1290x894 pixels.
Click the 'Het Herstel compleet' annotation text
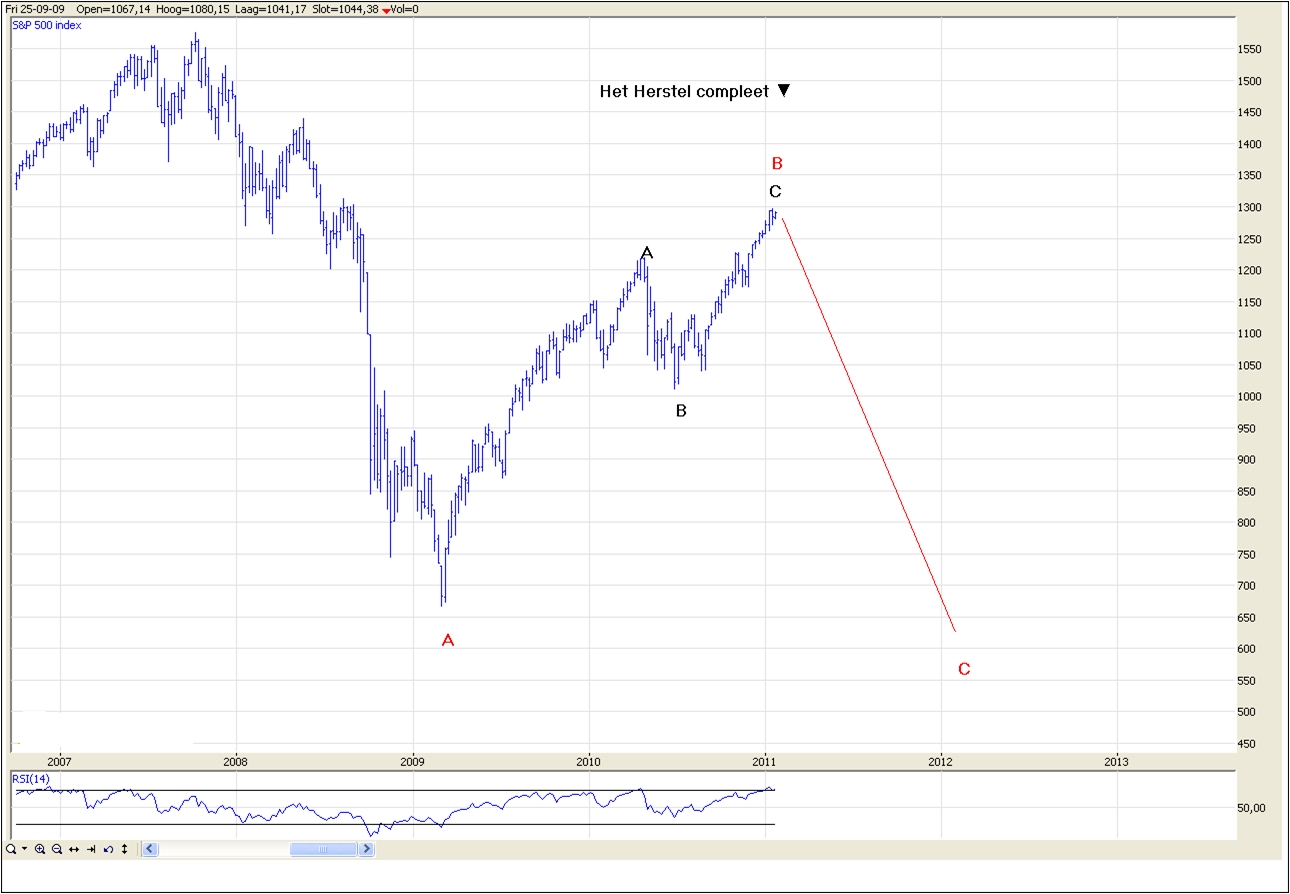(x=684, y=92)
